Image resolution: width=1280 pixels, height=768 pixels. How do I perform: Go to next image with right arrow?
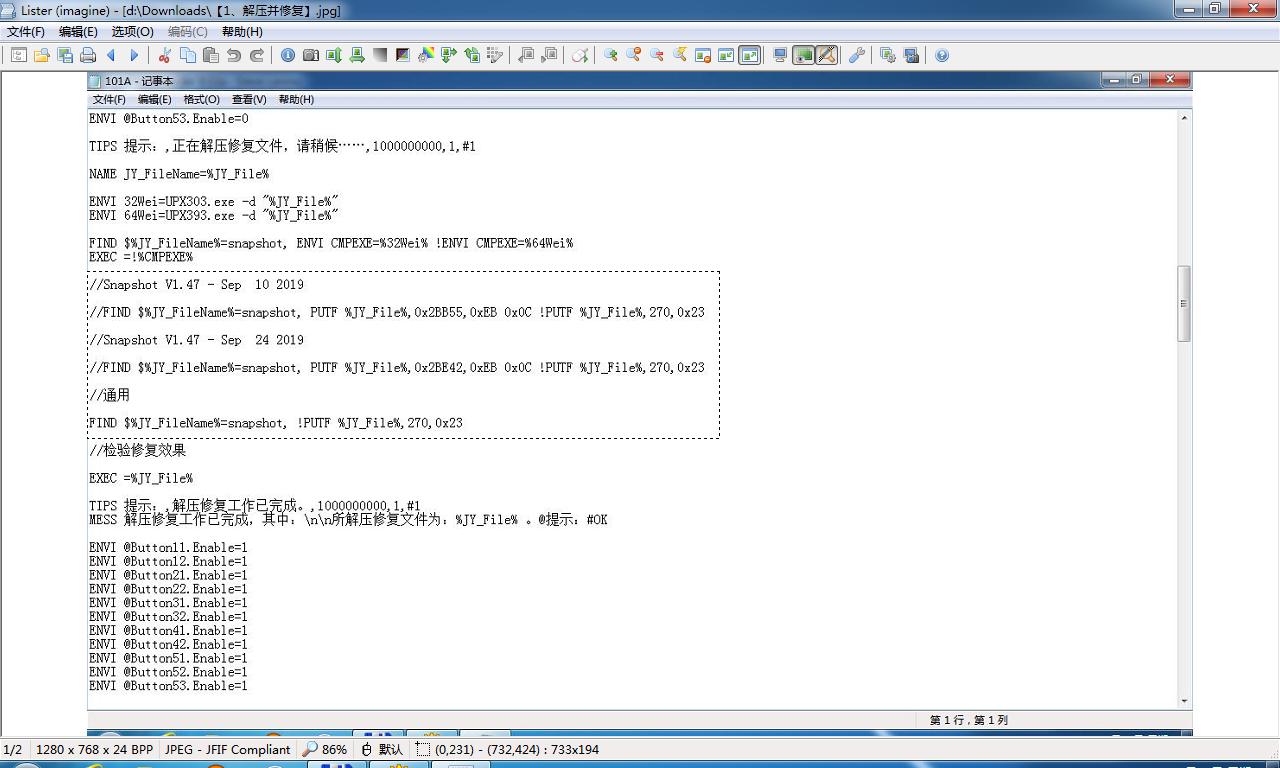pos(134,55)
